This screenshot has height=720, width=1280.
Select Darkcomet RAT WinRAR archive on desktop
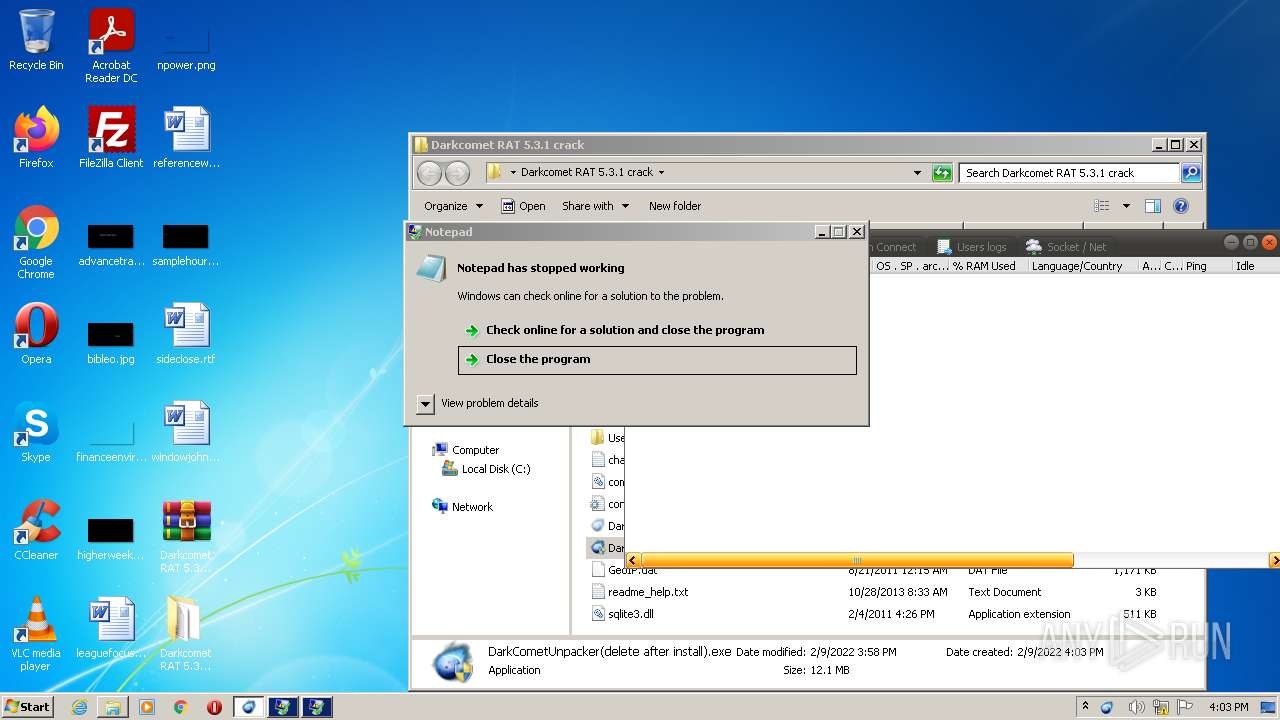(186, 537)
